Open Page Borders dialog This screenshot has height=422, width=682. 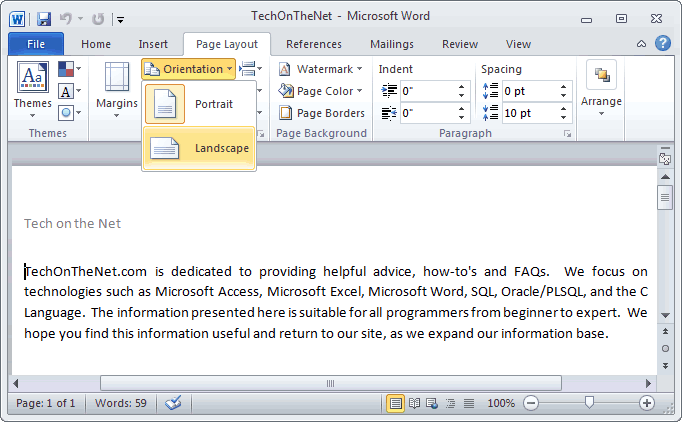[x=322, y=113]
